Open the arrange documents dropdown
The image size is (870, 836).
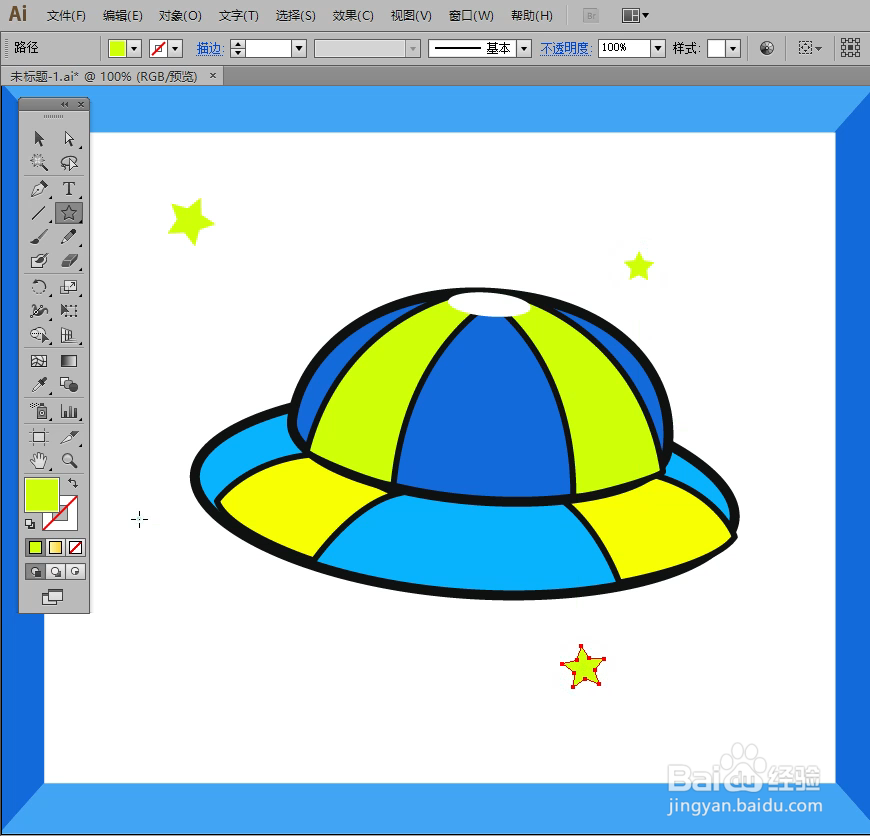point(635,16)
